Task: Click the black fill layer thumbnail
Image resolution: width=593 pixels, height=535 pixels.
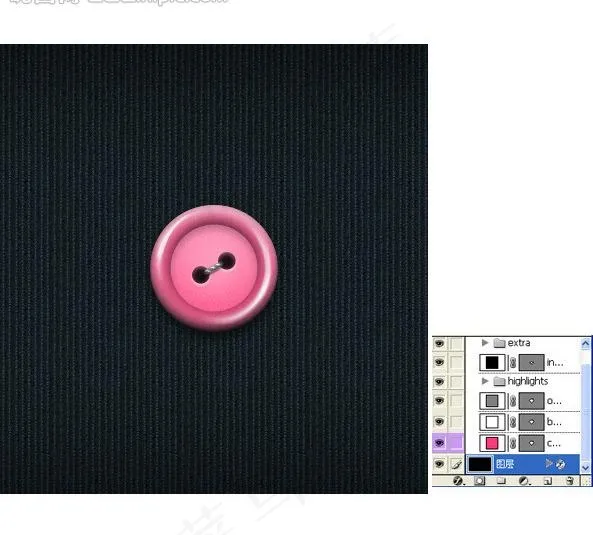Action: click(x=492, y=363)
